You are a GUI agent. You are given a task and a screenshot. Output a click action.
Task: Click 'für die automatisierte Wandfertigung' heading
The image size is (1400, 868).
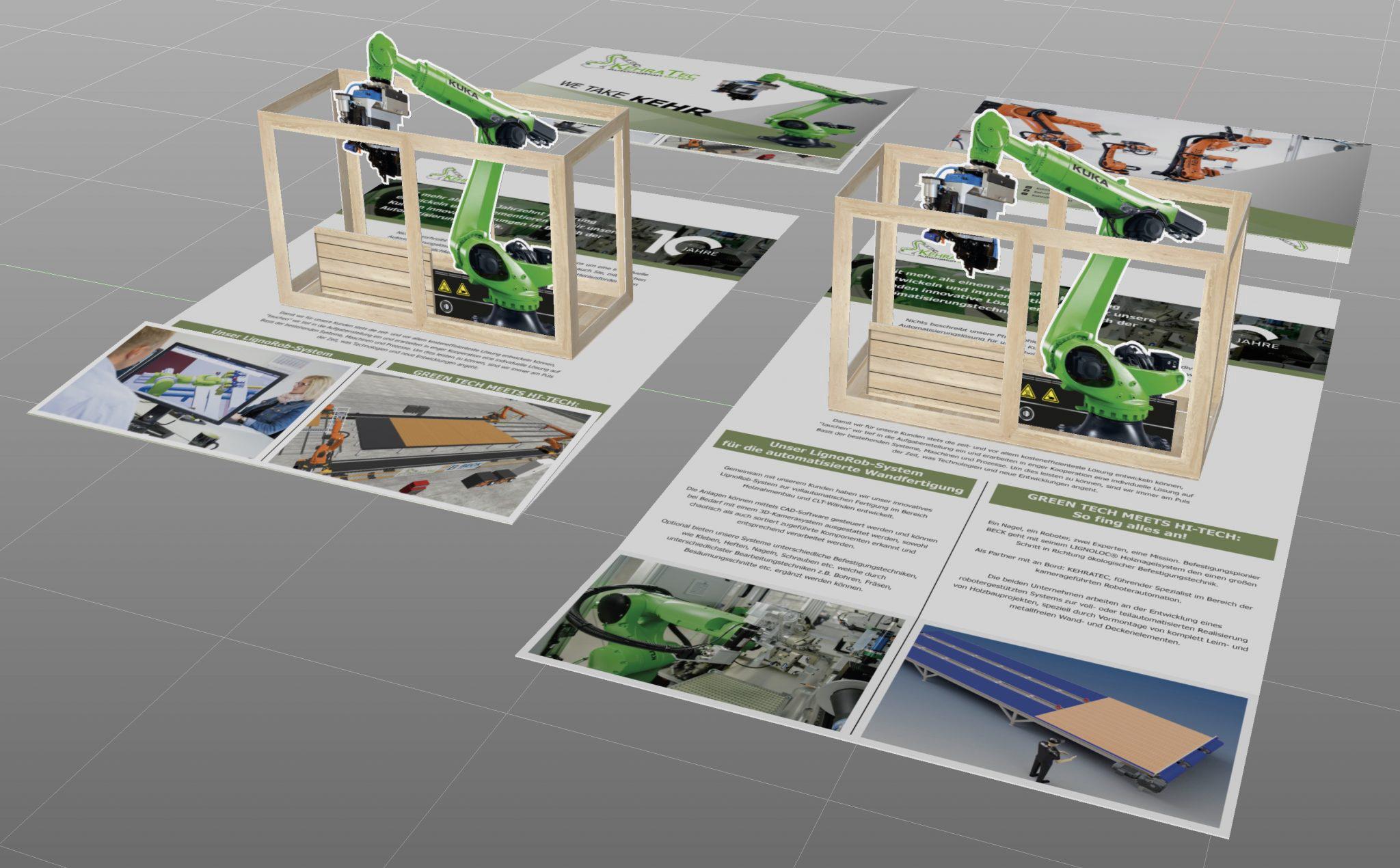tap(844, 467)
